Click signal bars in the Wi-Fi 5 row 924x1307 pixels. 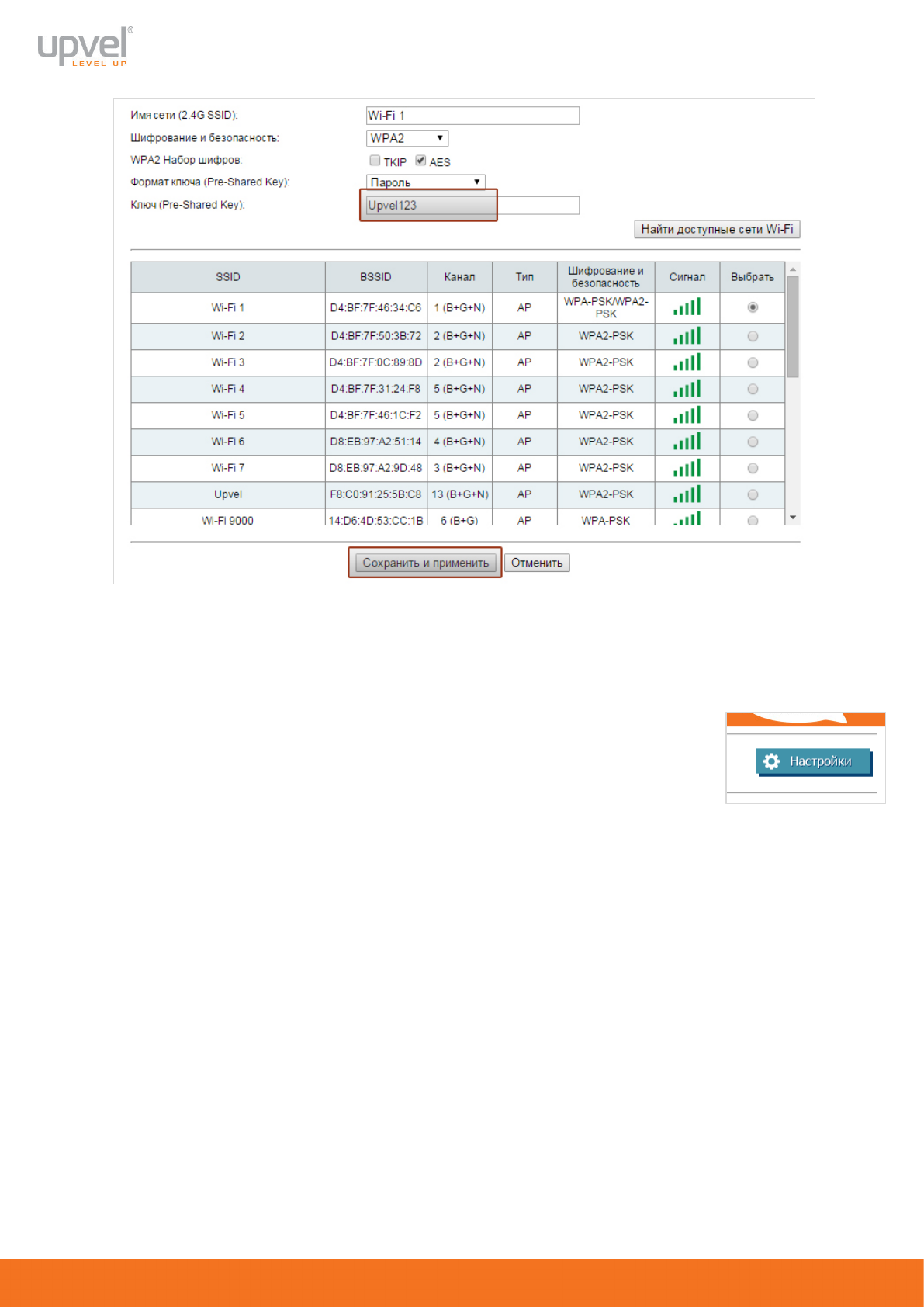[x=687, y=415]
